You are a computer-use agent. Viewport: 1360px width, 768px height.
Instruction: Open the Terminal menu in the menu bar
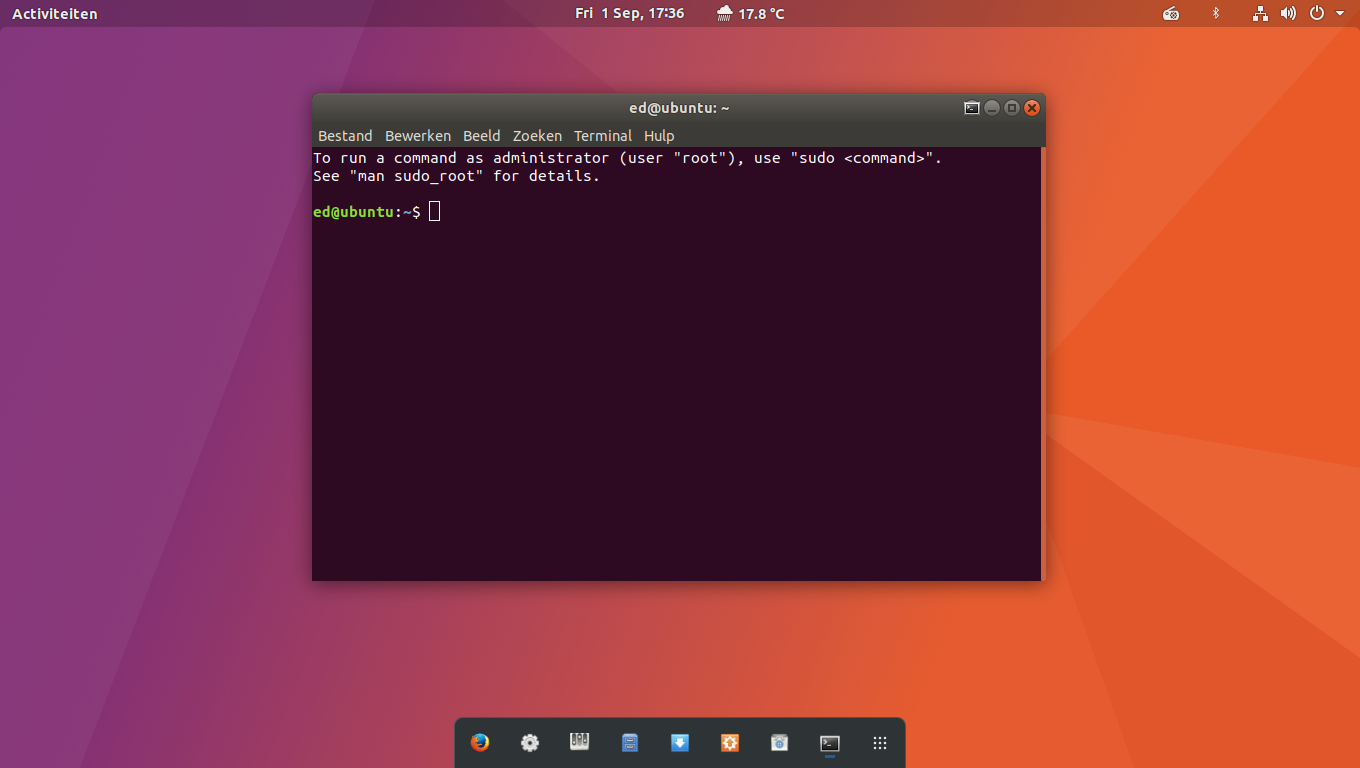pyautogui.click(x=603, y=136)
